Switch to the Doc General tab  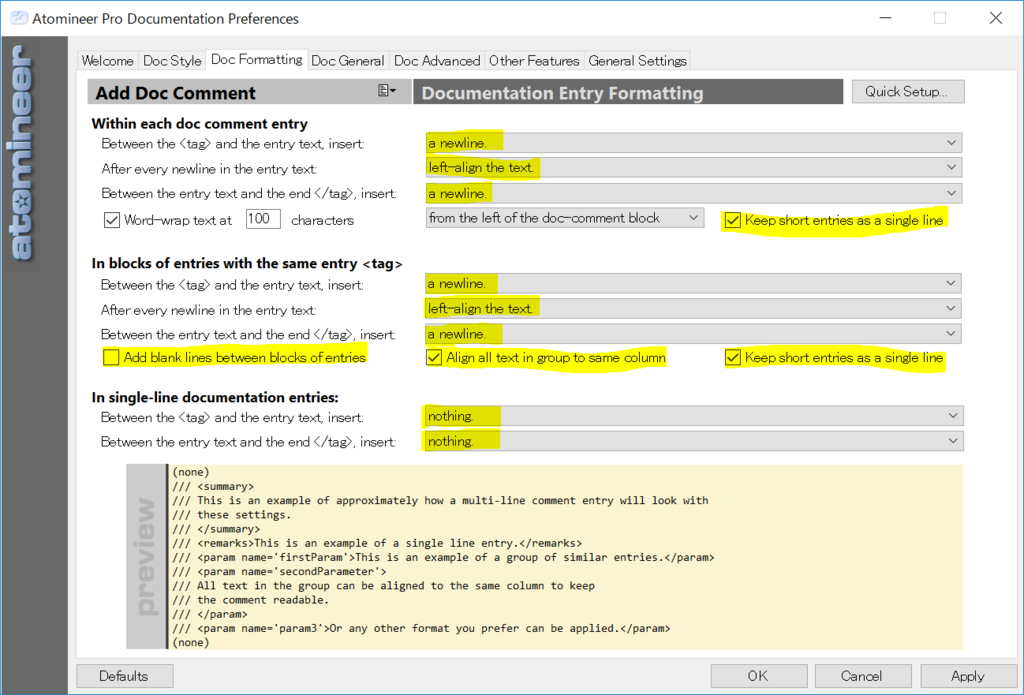[x=347, y=61]
